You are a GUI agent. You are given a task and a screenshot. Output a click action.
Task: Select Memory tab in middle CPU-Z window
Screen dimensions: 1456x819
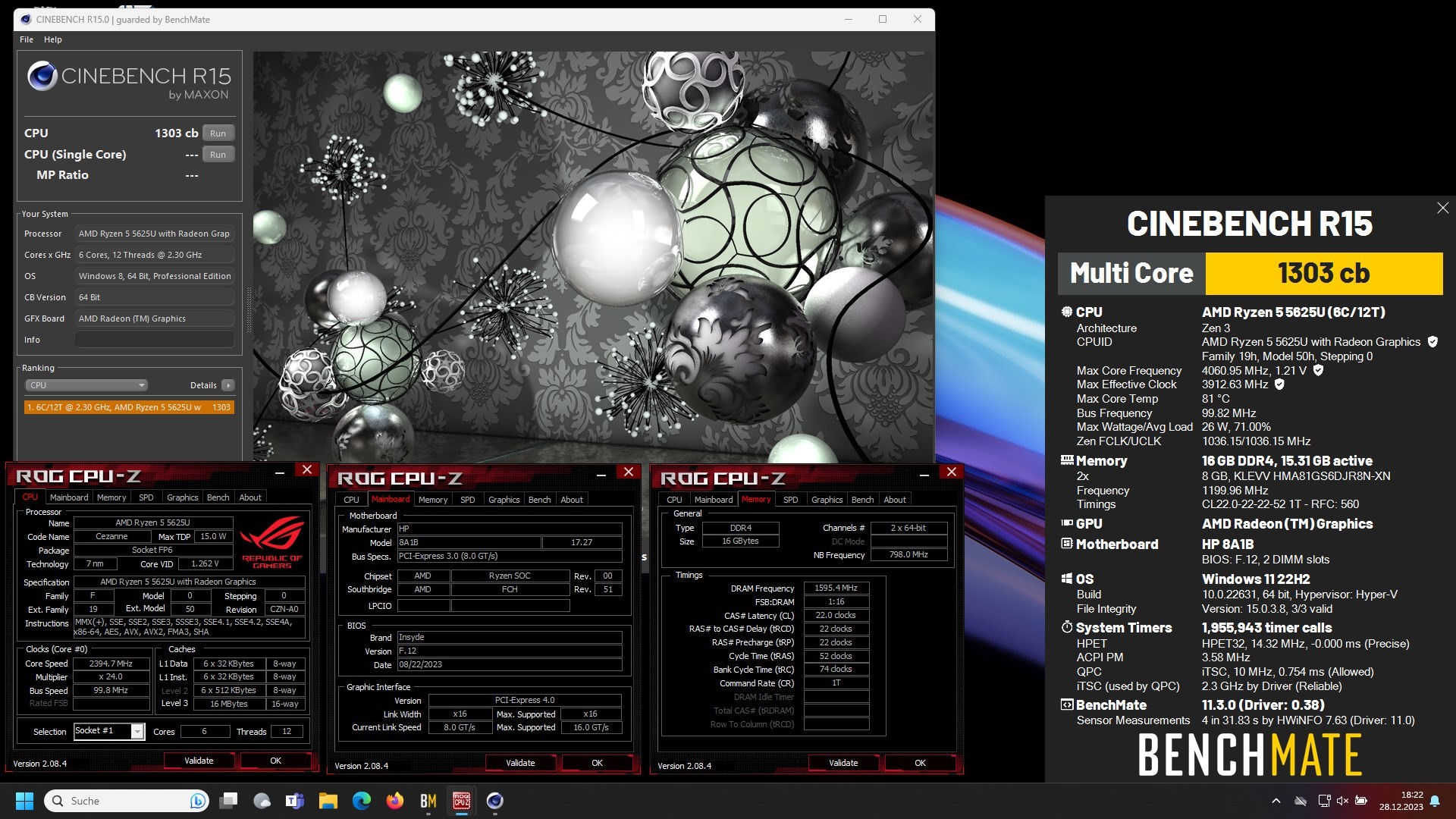433,500
